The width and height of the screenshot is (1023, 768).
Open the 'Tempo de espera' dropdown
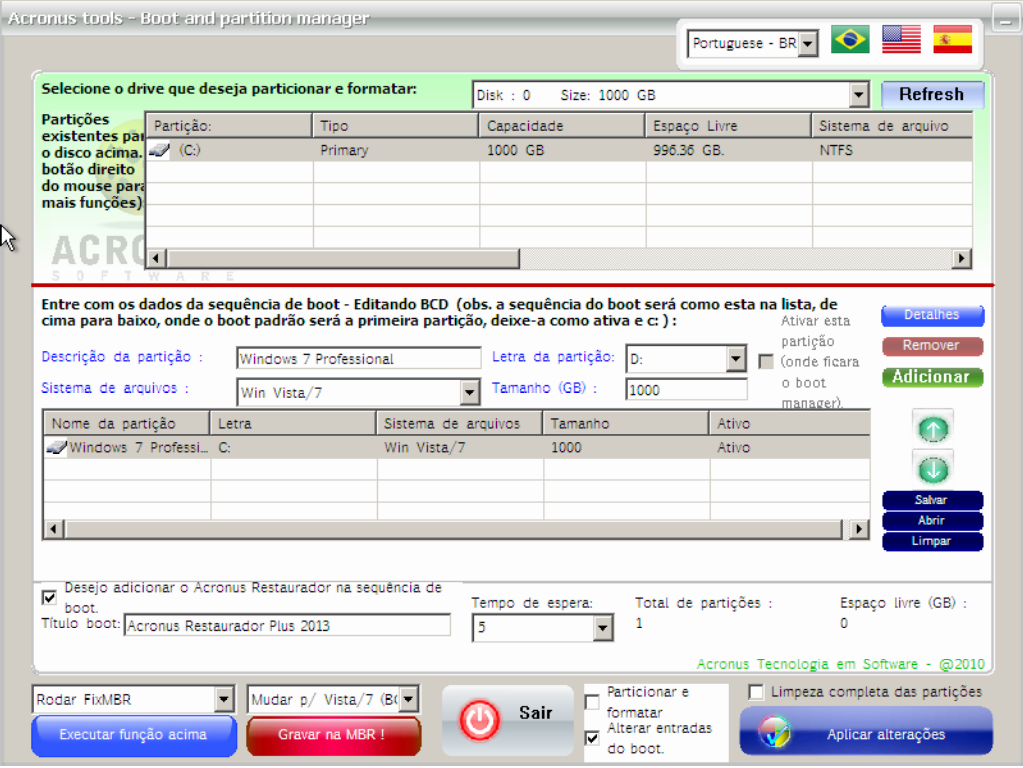point(603,628)
